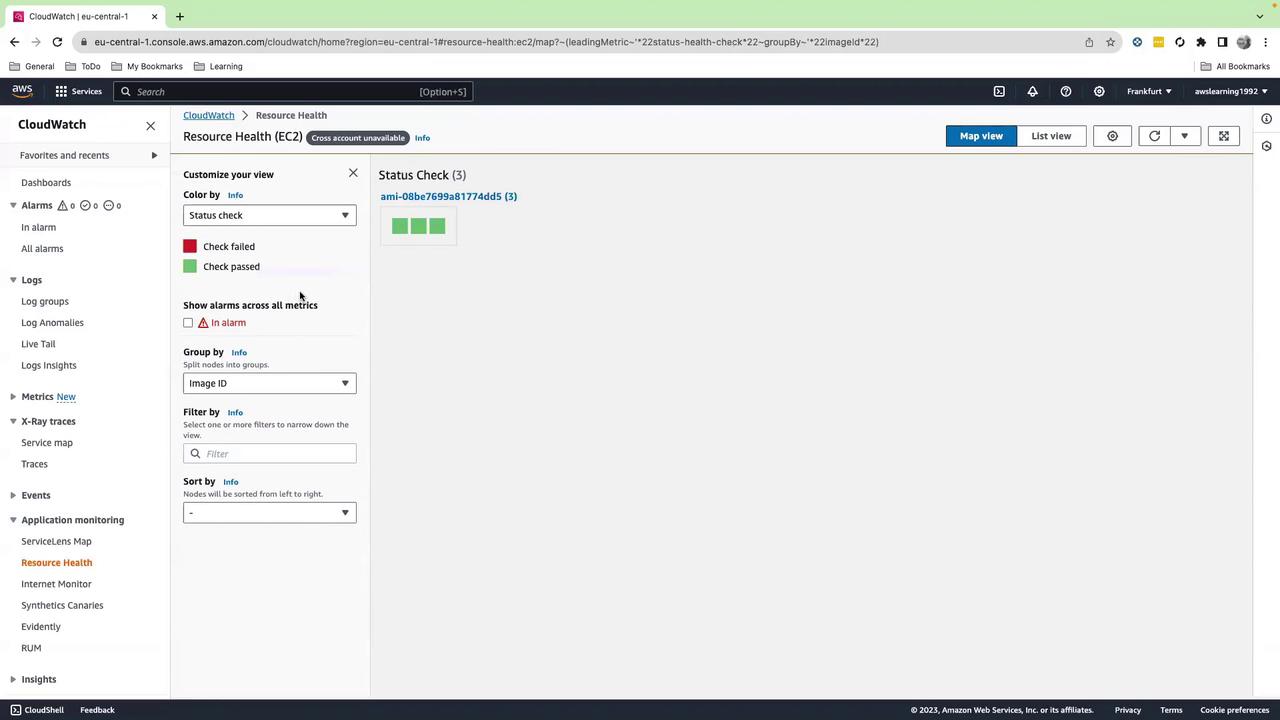Open the info panel icon at right edge

pyautogui.click(x=1266, y=119)
